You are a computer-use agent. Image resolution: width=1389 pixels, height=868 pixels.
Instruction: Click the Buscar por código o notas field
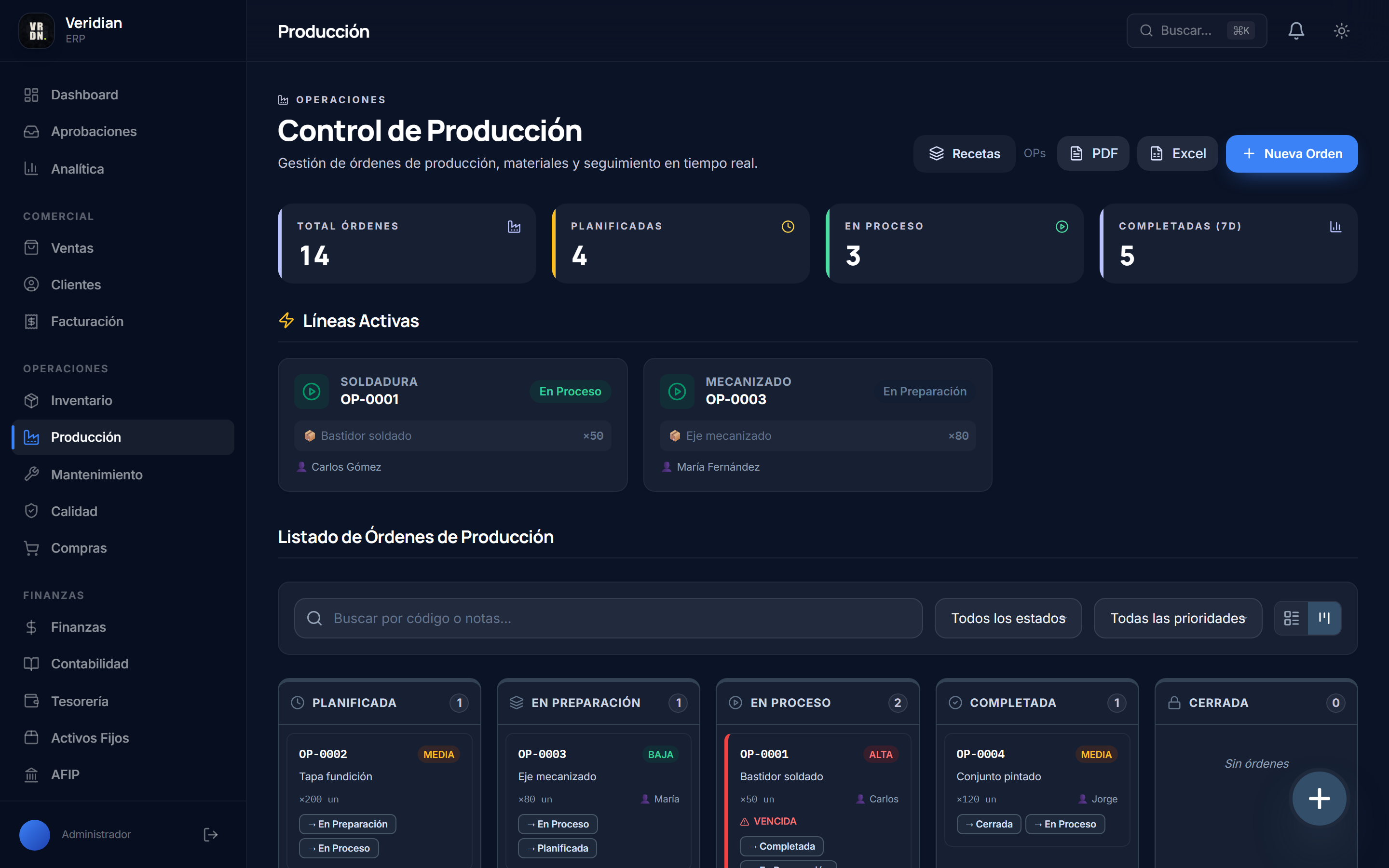tap(608, 618)
